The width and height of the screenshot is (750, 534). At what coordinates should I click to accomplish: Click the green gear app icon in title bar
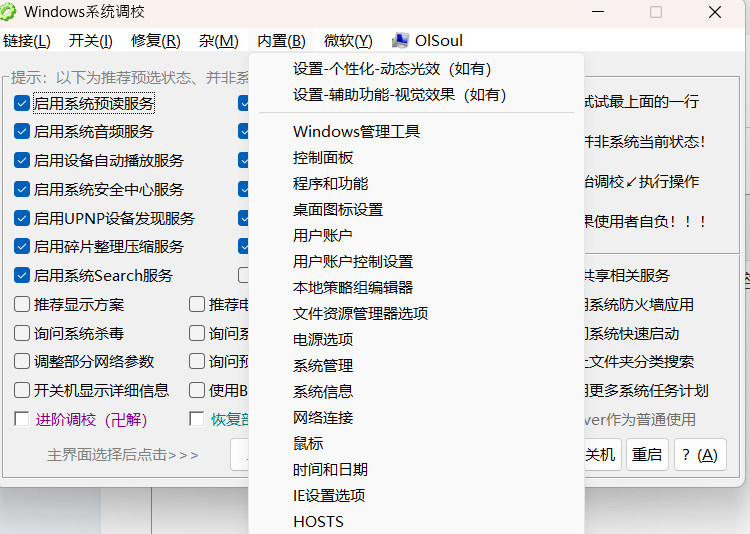click(x=8, y=11)
